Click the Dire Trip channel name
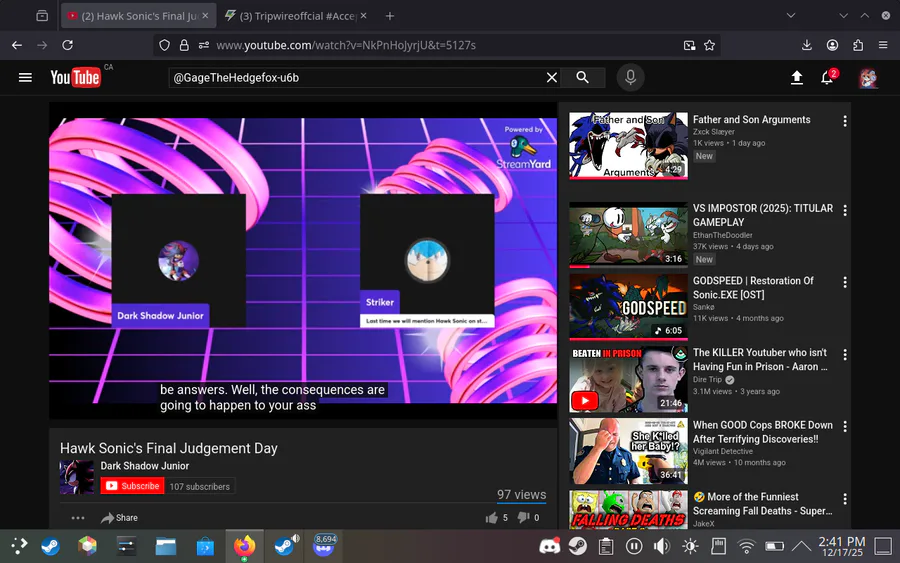 pos(707,380)
